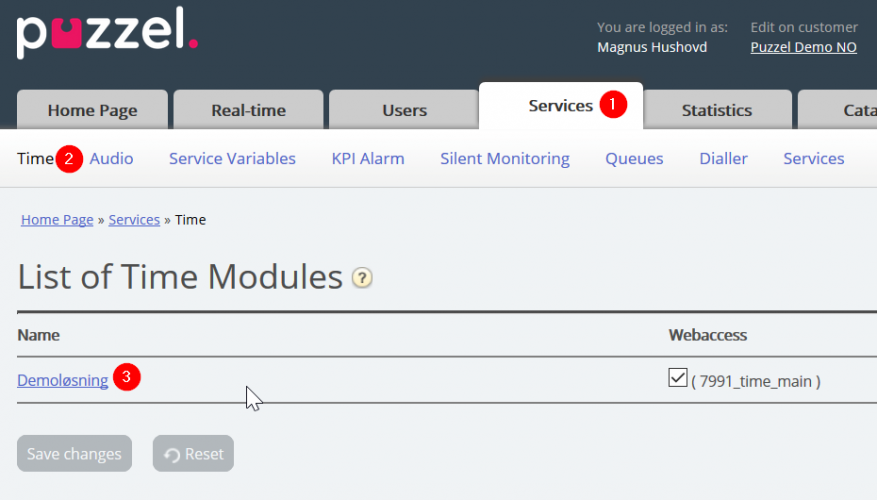Open Silent Monitoring section
The image size is (877, 500).
click(x=505, y=158)
